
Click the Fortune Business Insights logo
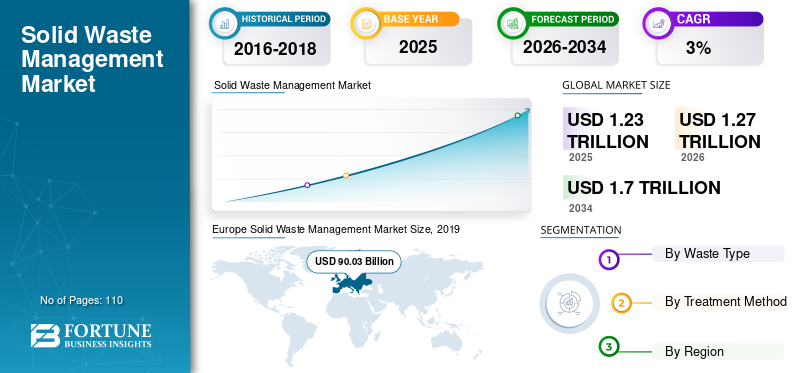[x=91, y=336]
